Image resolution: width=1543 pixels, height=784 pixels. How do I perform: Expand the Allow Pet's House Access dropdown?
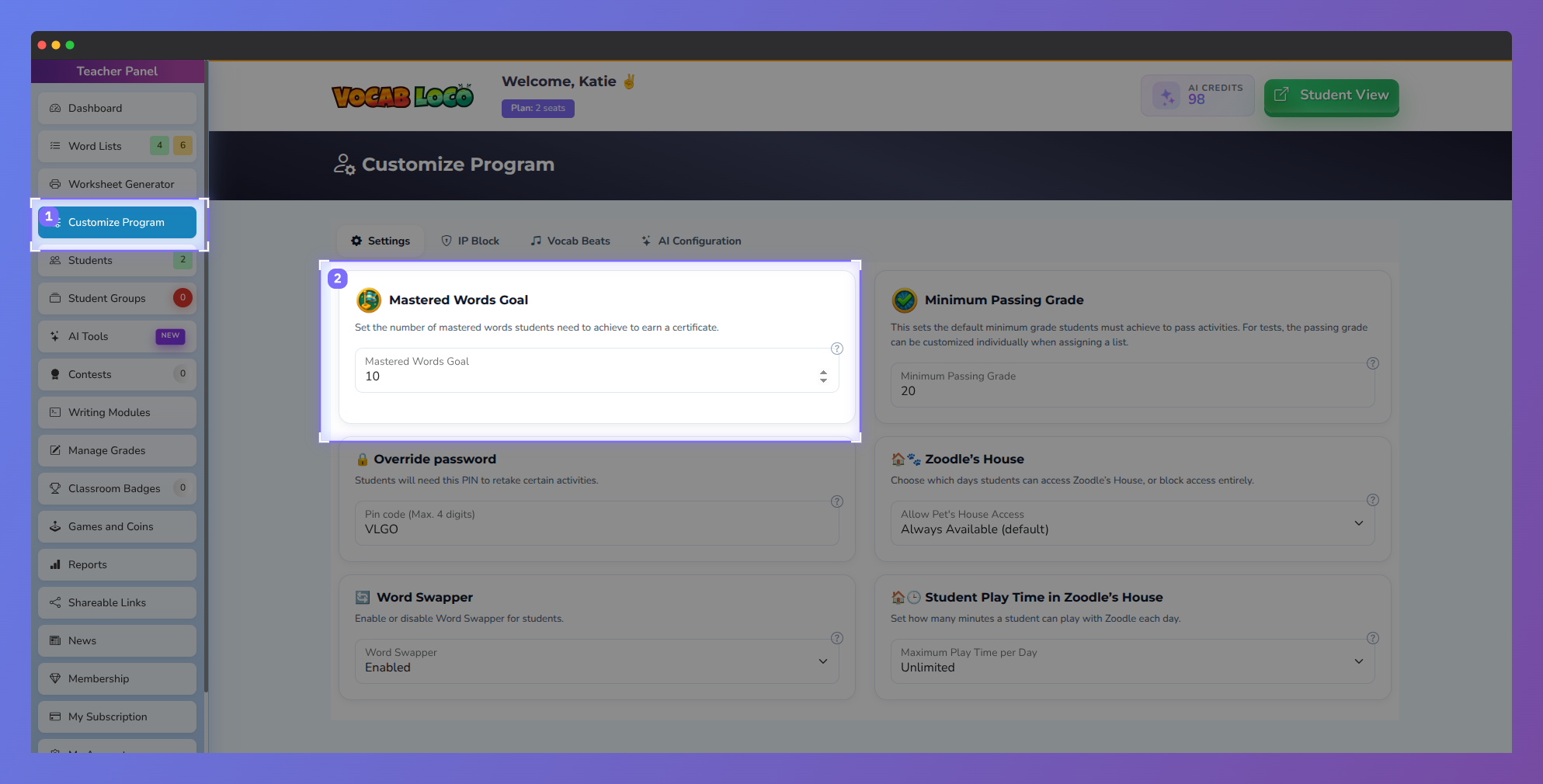1132,522
